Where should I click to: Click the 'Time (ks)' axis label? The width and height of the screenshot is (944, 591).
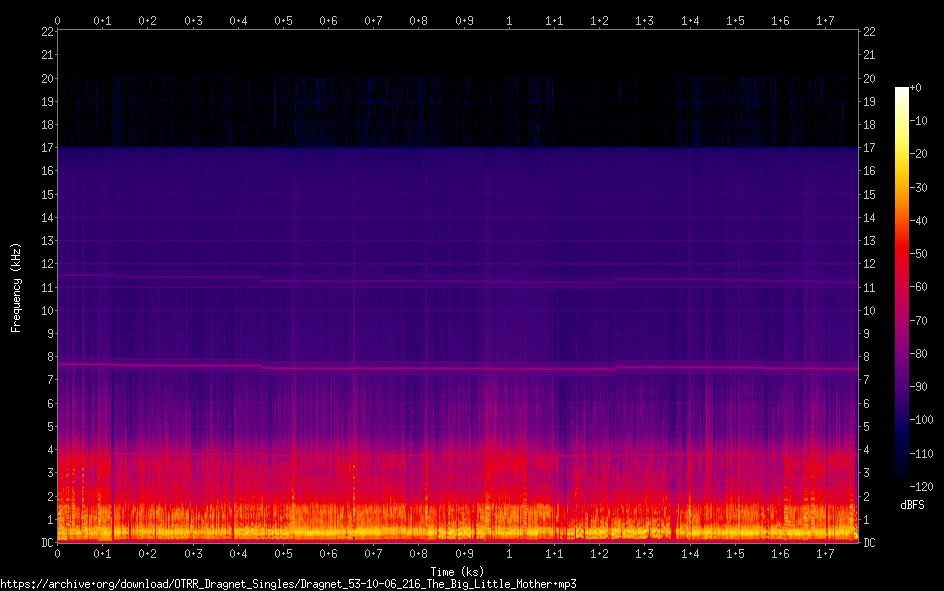(x=457, y=571)
